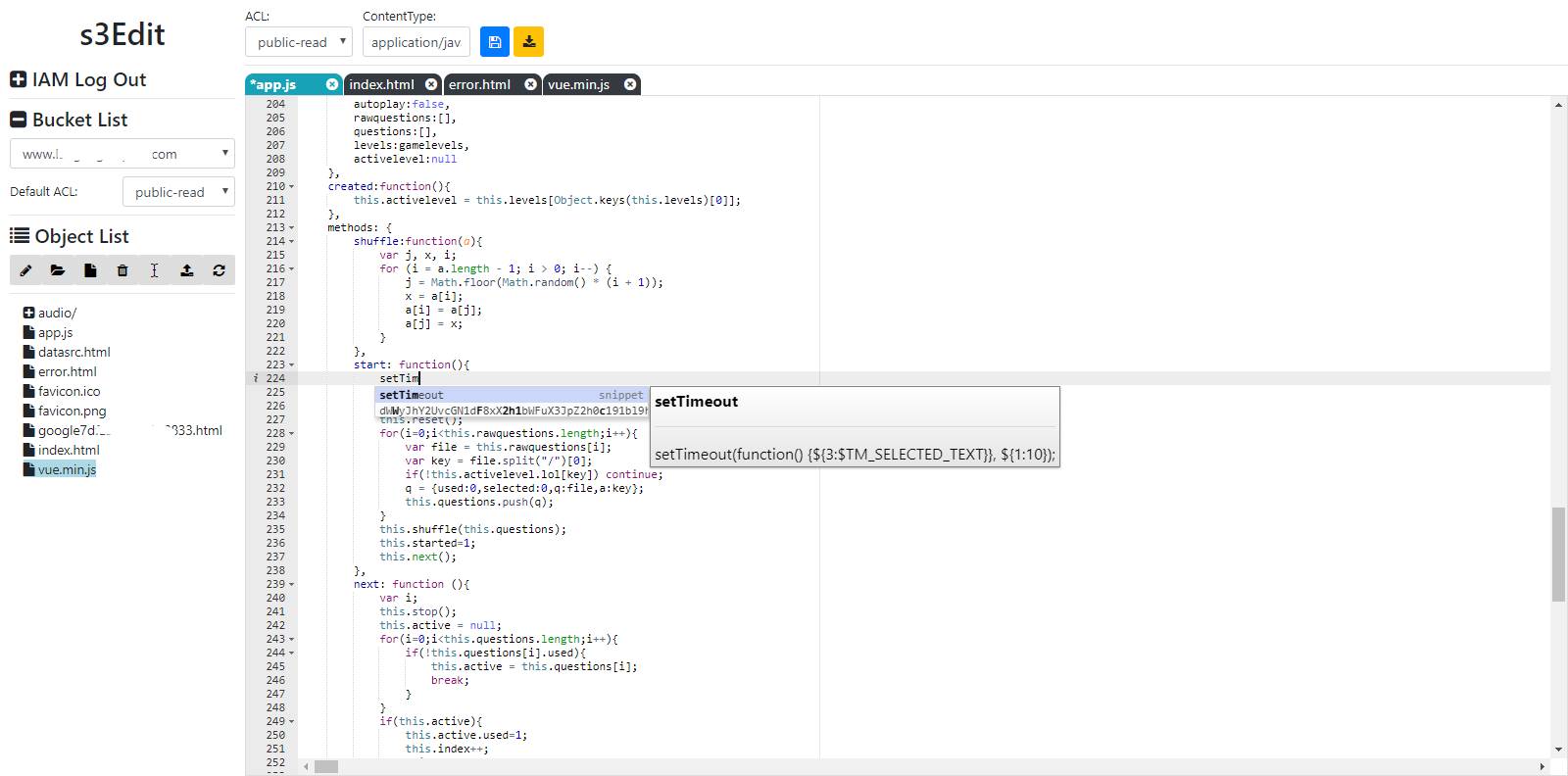This screenshot has width=1568, height=776.
Task: Click the rename text-cursor icon
Action: (154, 270)
